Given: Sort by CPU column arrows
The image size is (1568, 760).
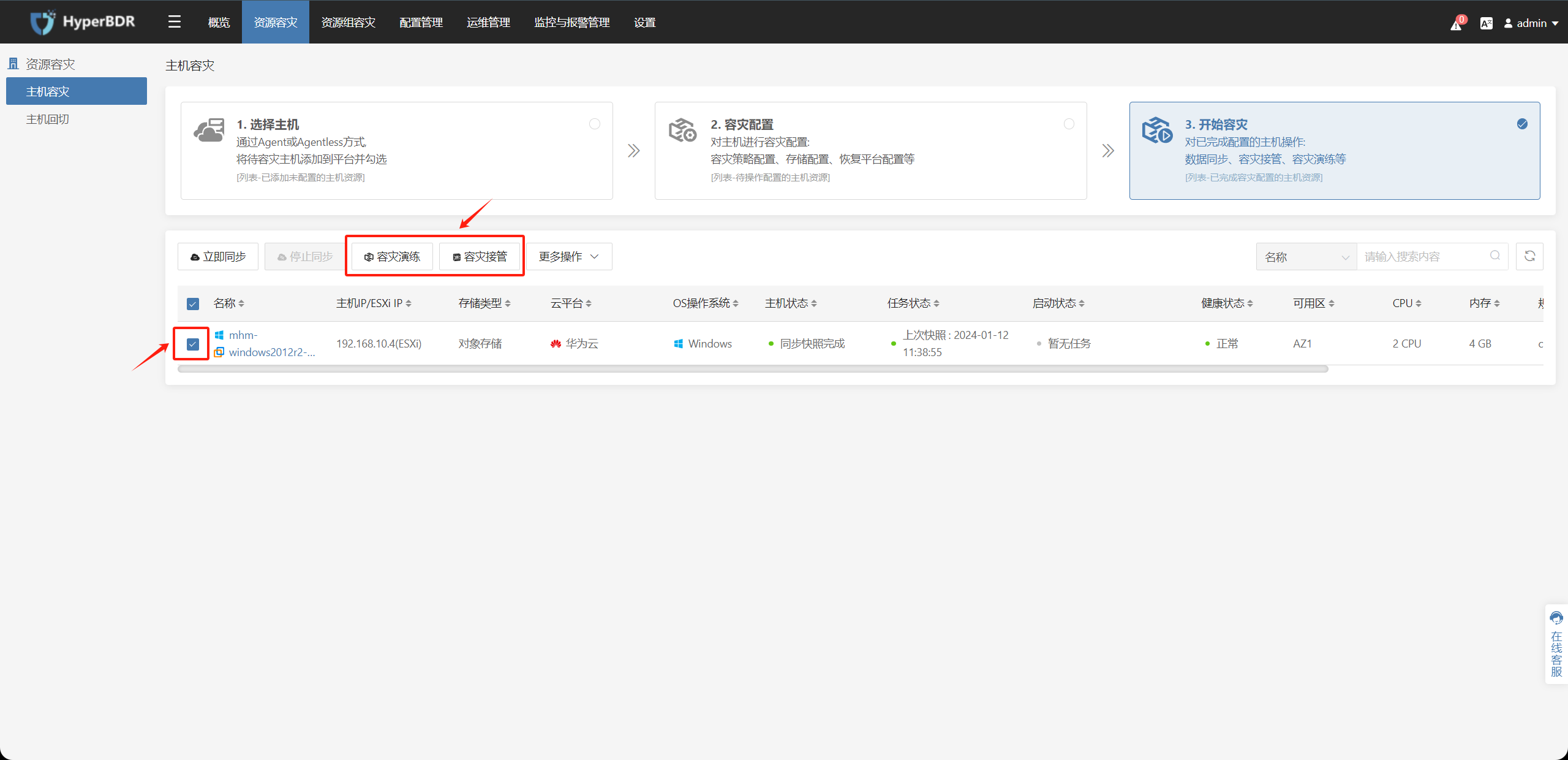Looking at the screenshot, I should tap(1419, 303).
